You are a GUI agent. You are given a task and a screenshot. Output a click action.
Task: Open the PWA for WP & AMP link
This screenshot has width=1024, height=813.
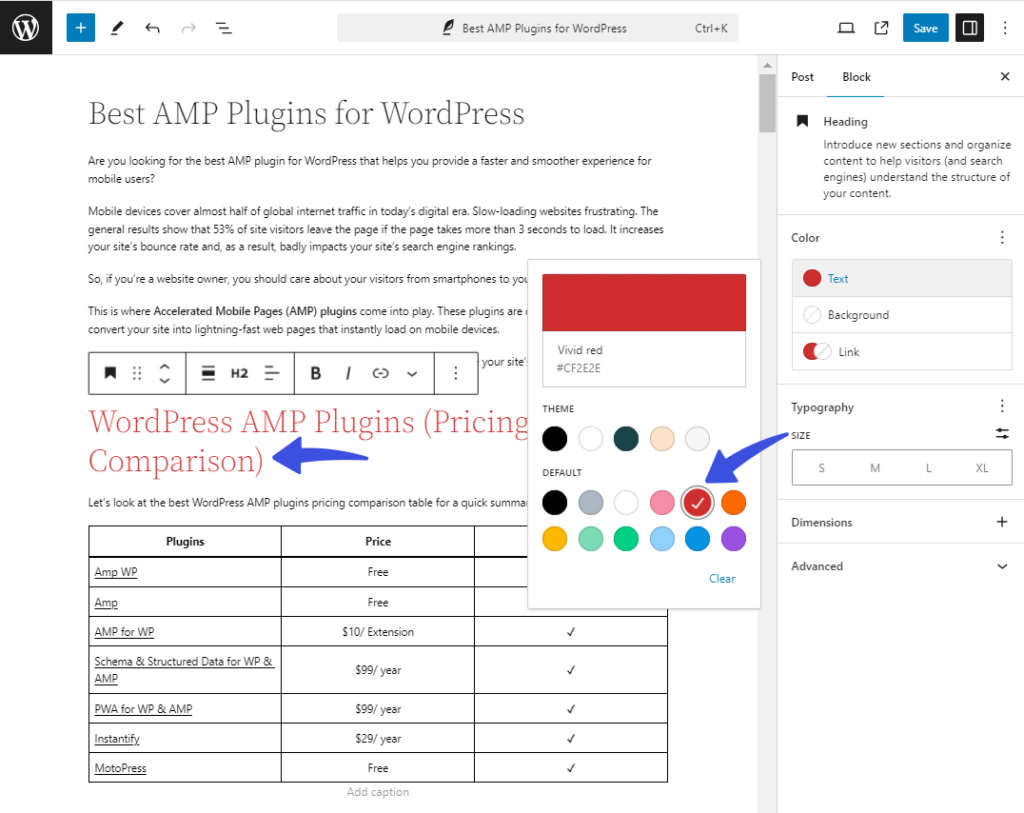tap(143, 709)
